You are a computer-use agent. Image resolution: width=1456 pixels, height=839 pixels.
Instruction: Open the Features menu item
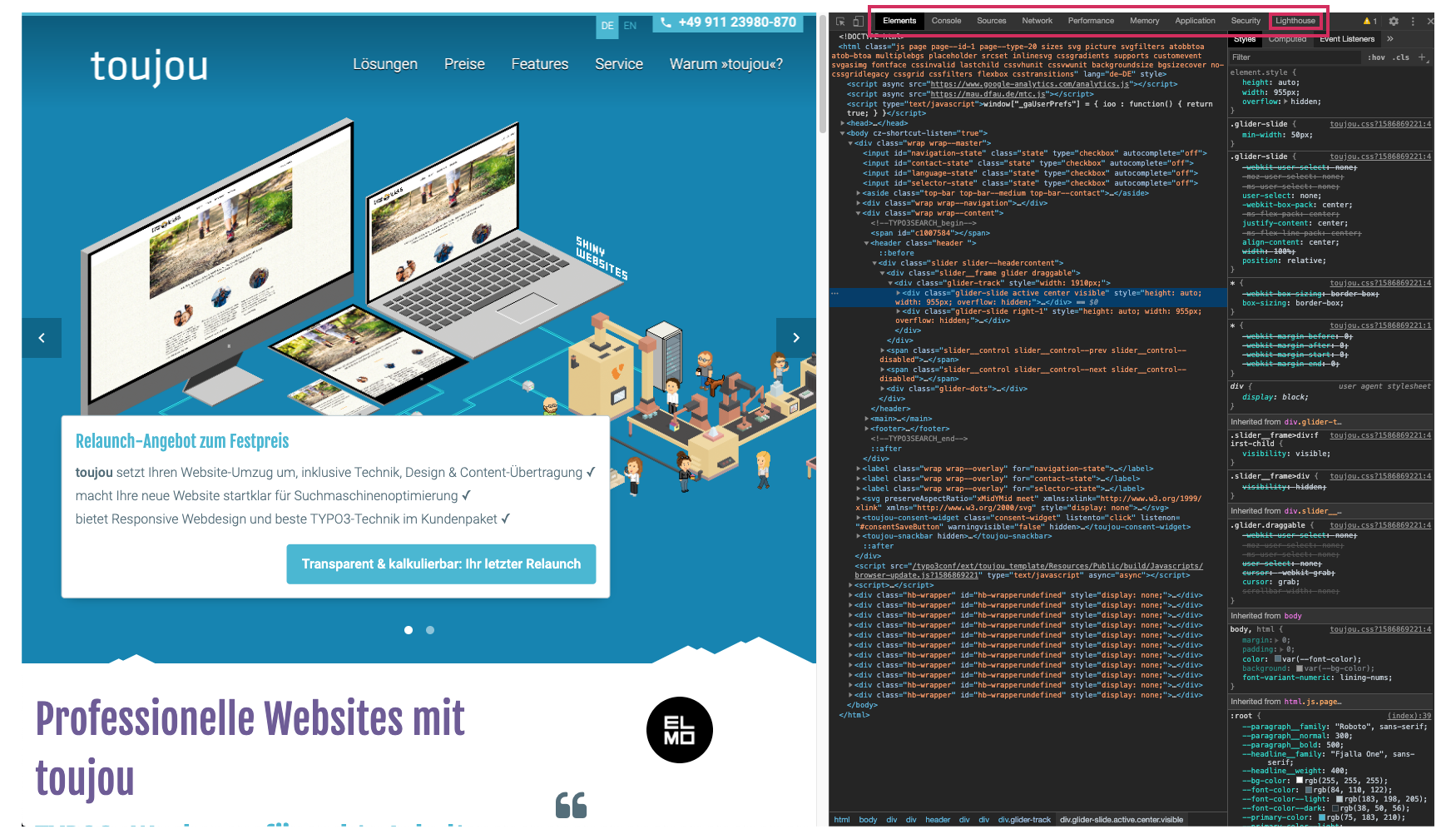tap(540, 64)
